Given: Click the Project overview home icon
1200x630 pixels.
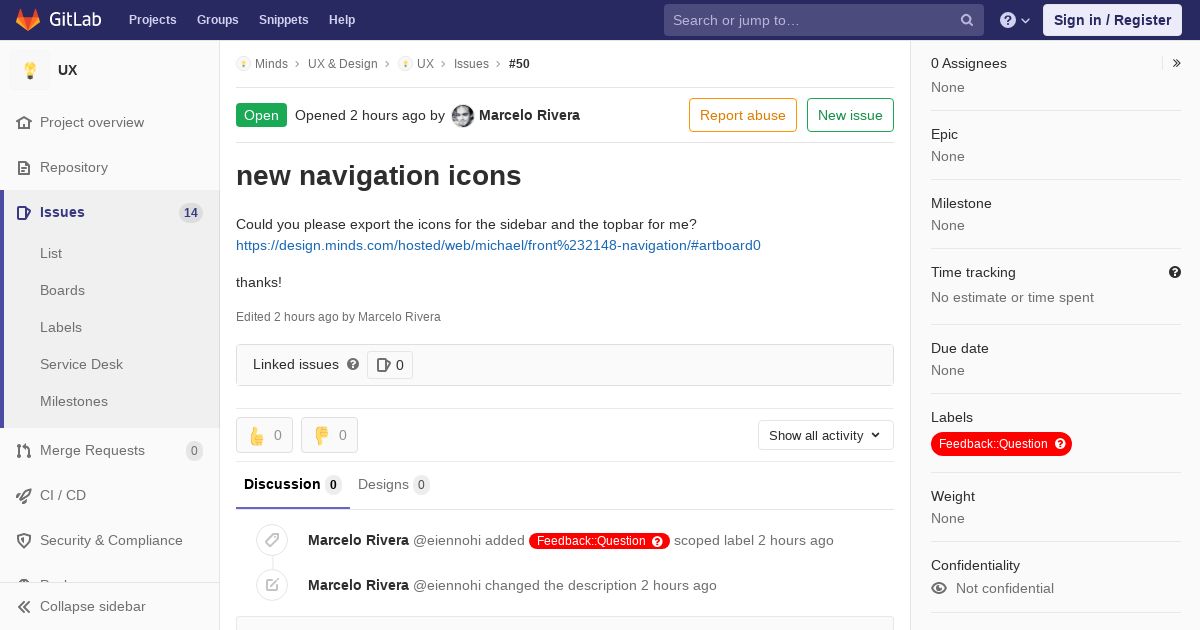Looking at the screenshot, I should tap(24, 122).
